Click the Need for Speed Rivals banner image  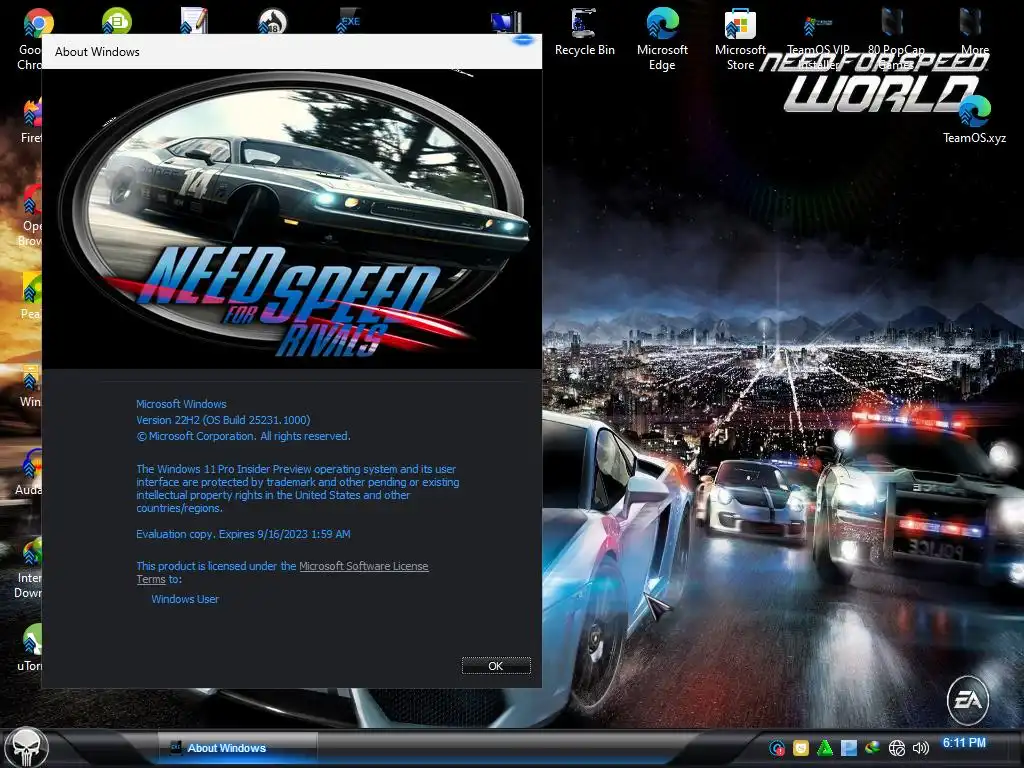click(292, 218)
